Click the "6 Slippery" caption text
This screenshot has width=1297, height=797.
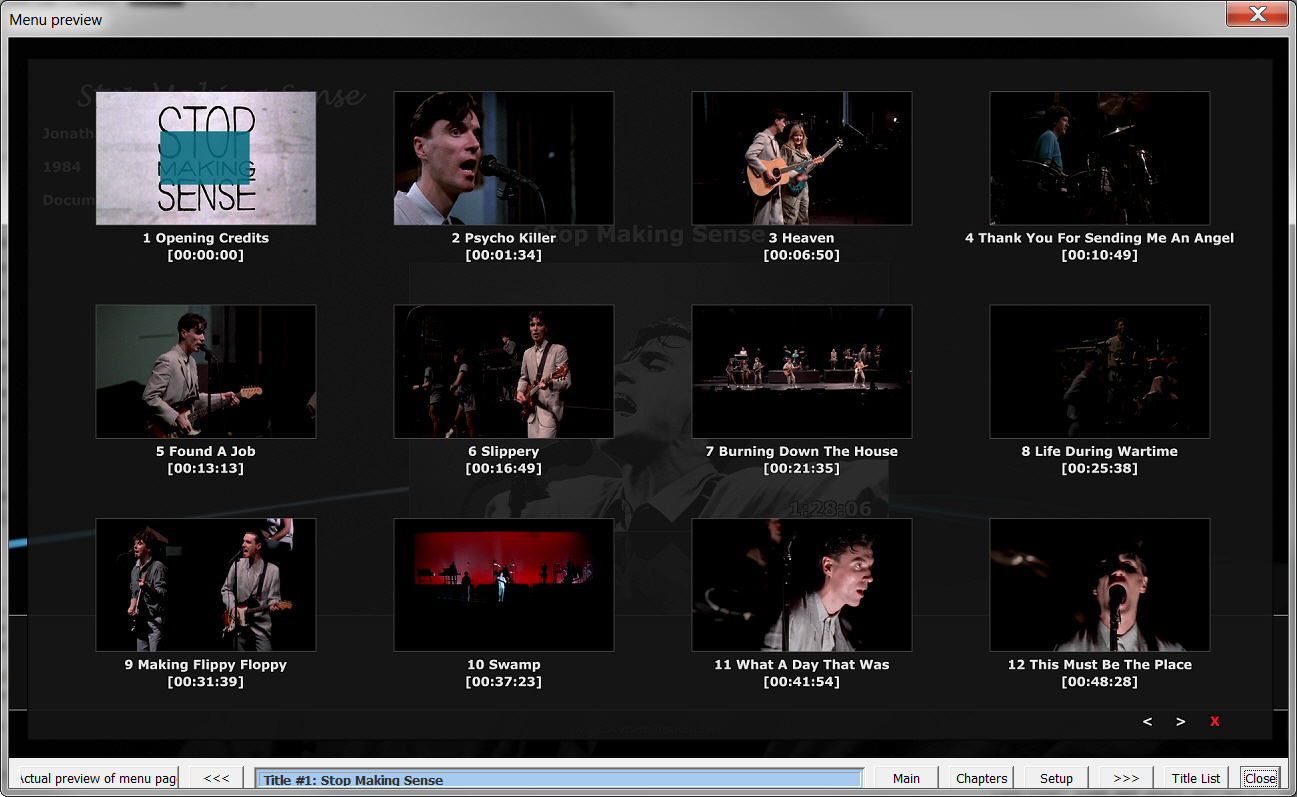coord(504,451)
